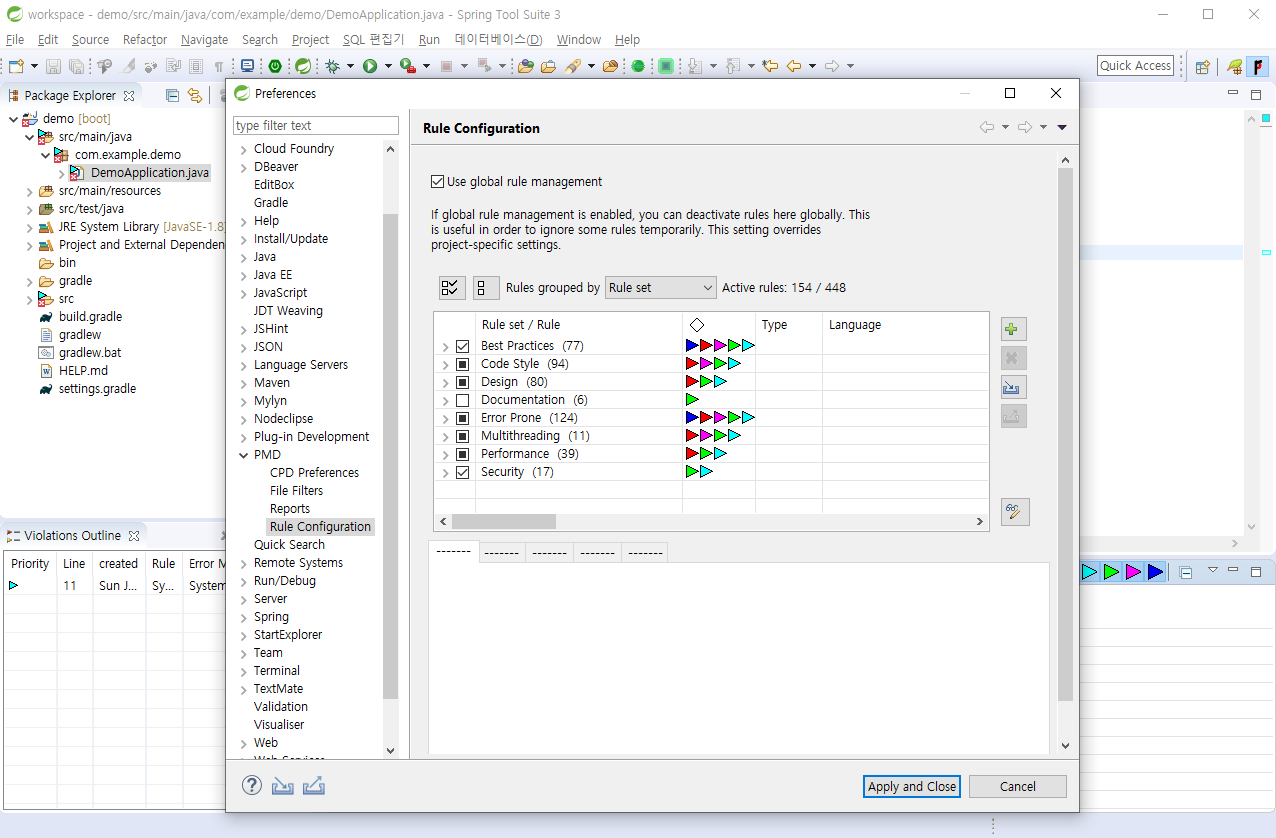
Task: Select build.gradle in Package Explorer
Action: (90, 317)
